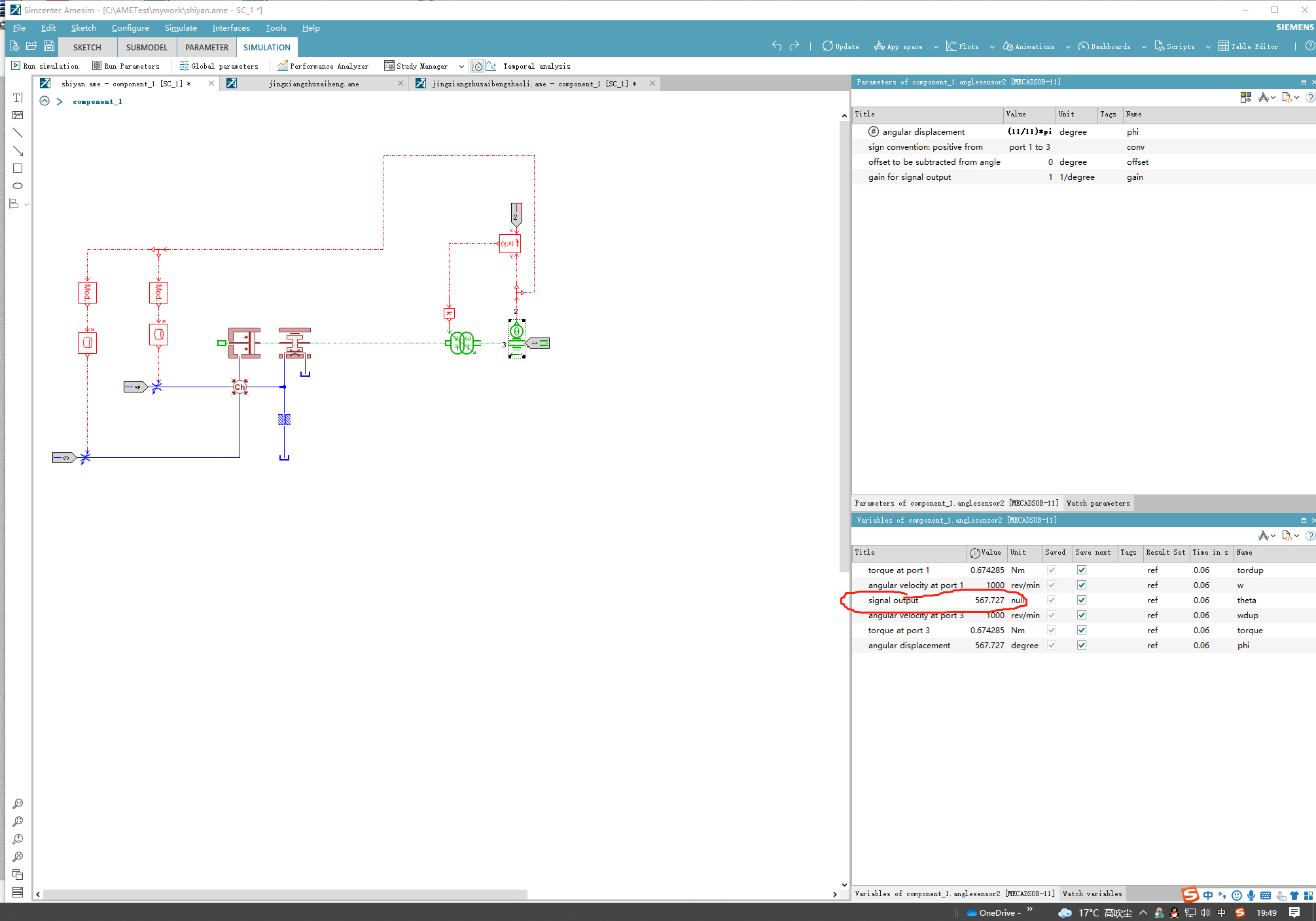
Task: Click the top zoom magnifier icon in sidebar
Action: [x=18, y=804]
